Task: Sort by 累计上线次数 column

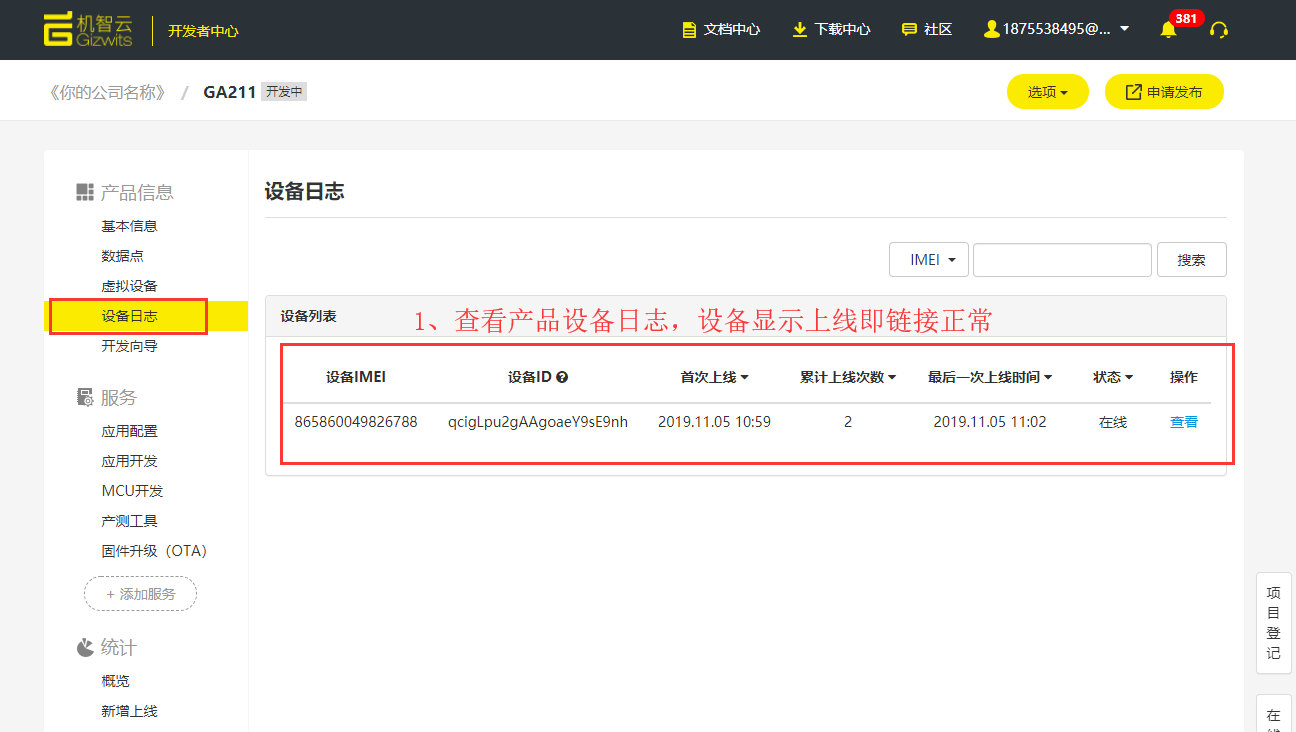Action: (x=847, y=378)
